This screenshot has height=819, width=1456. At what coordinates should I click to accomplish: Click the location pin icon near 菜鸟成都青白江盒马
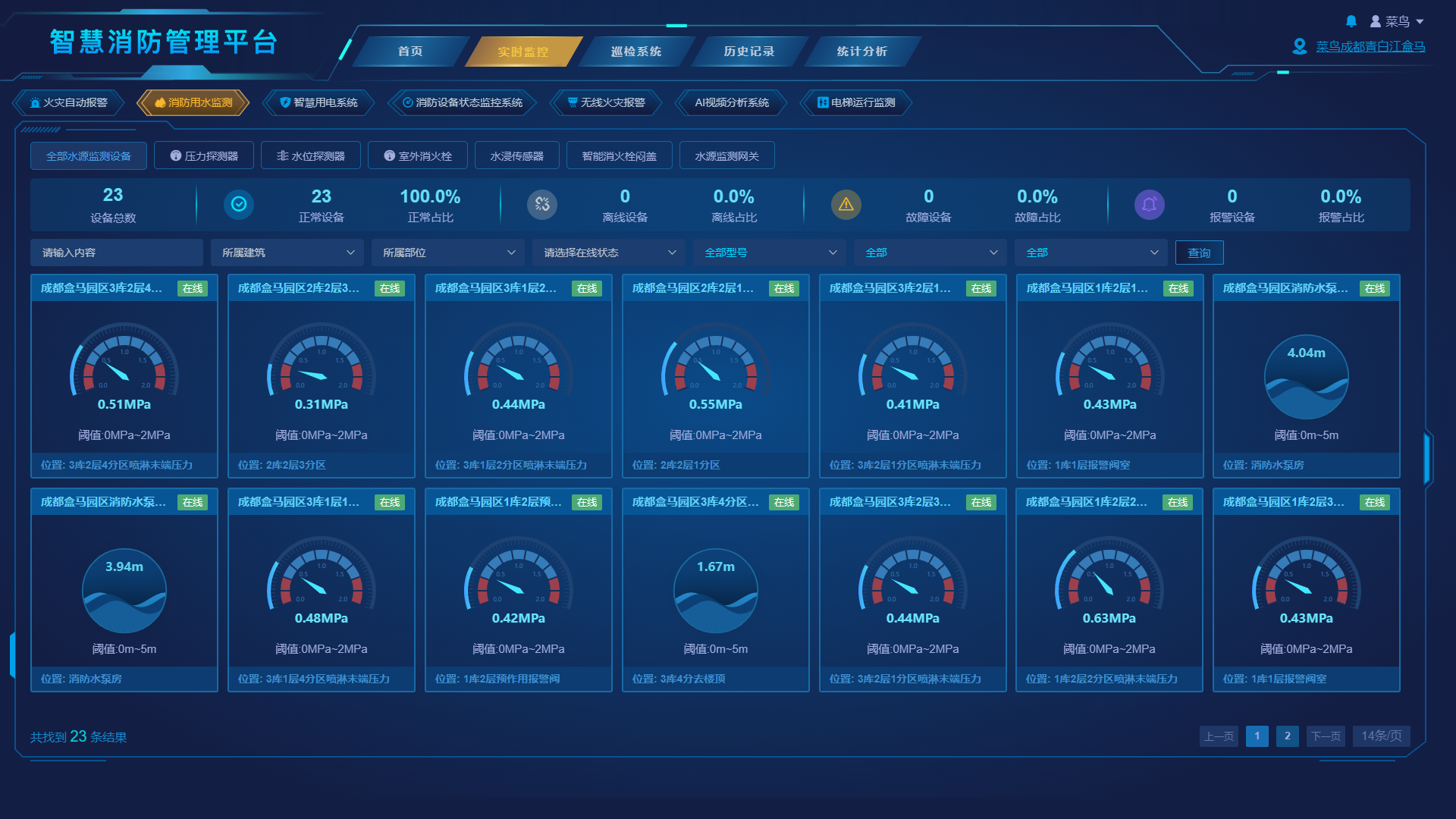click(1299, 46)
